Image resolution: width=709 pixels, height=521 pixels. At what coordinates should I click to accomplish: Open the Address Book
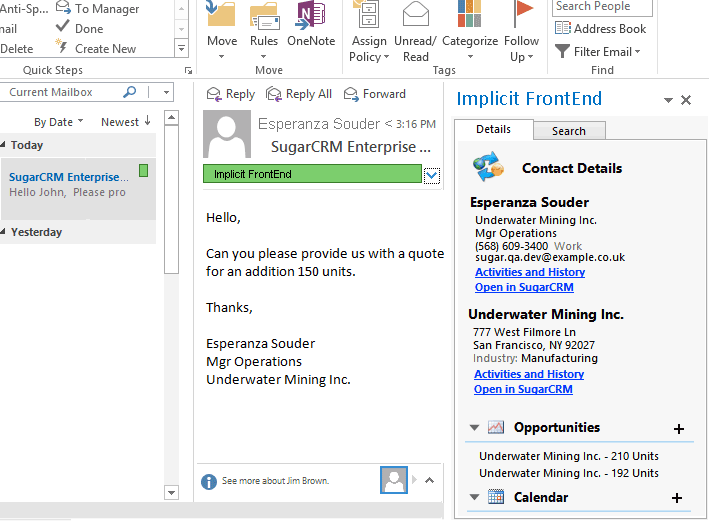[x=600, y=28]
